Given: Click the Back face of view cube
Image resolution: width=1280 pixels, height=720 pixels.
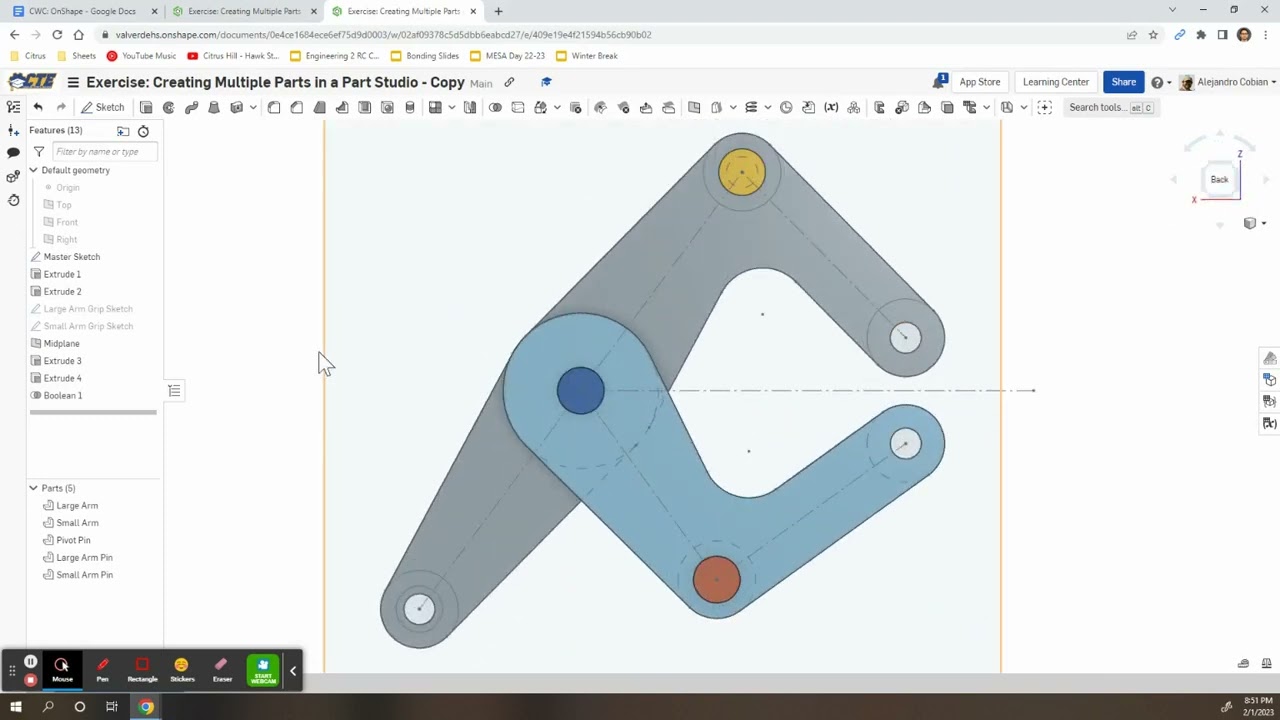Looking at the screenshot, I should coord(1220,179).
